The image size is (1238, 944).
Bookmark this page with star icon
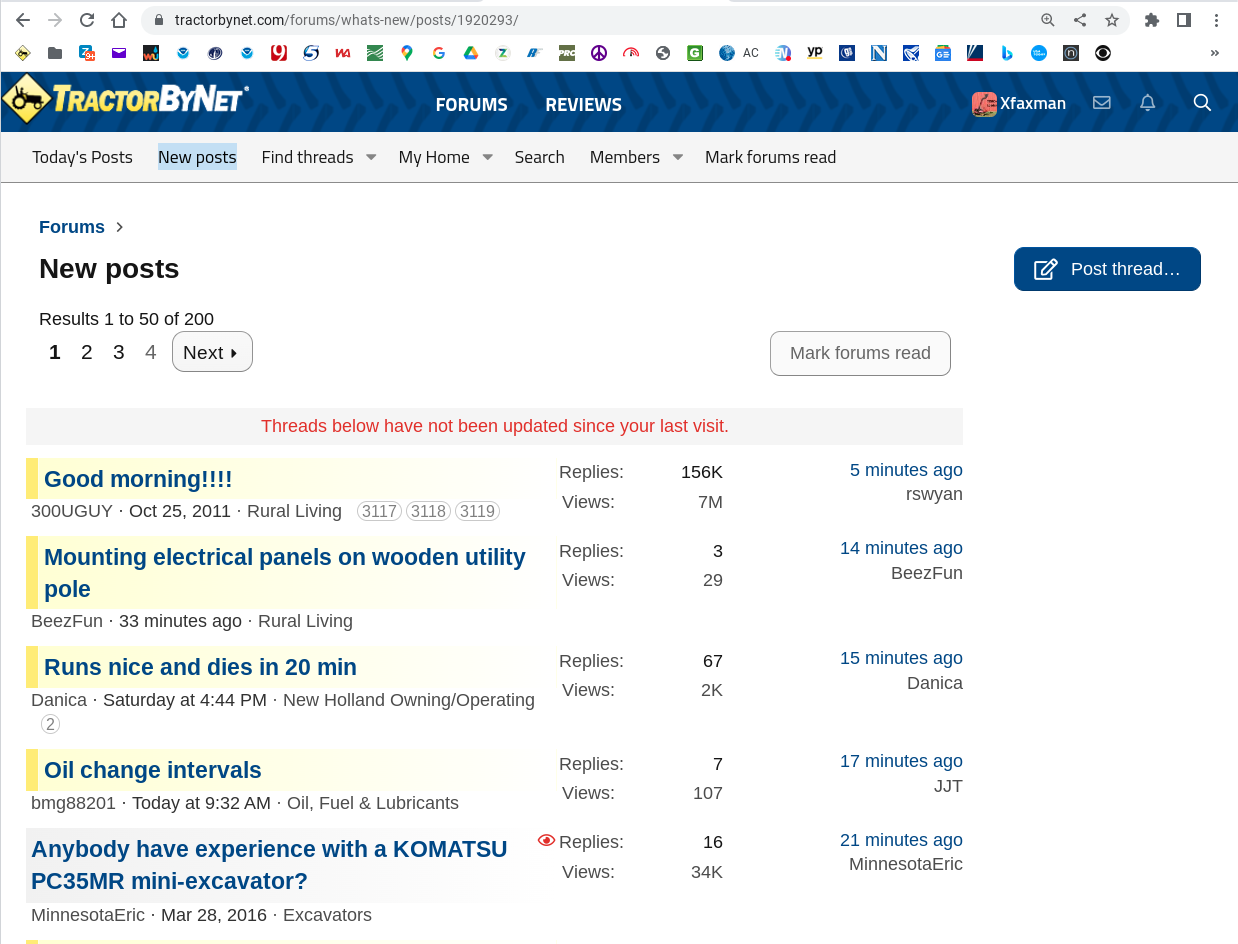(x=1111, y=20)
